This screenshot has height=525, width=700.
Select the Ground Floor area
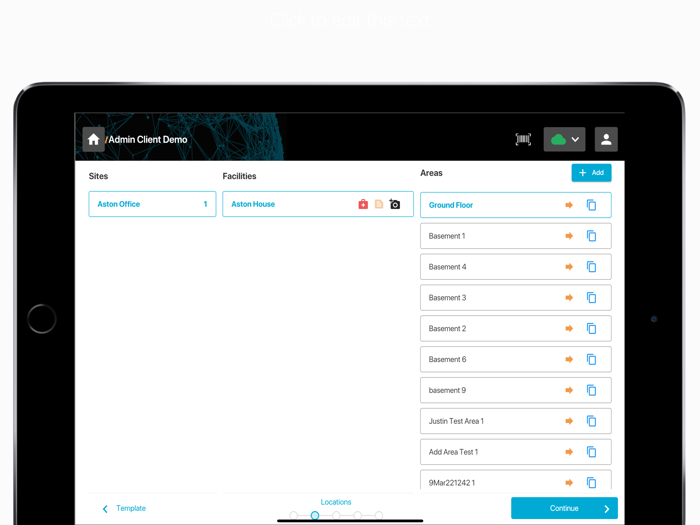coord(516,205)
